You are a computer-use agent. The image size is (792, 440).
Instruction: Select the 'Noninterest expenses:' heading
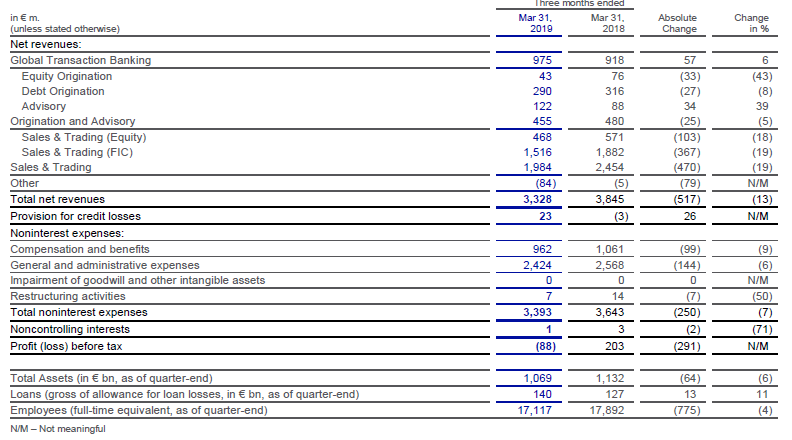click(67, 233)
